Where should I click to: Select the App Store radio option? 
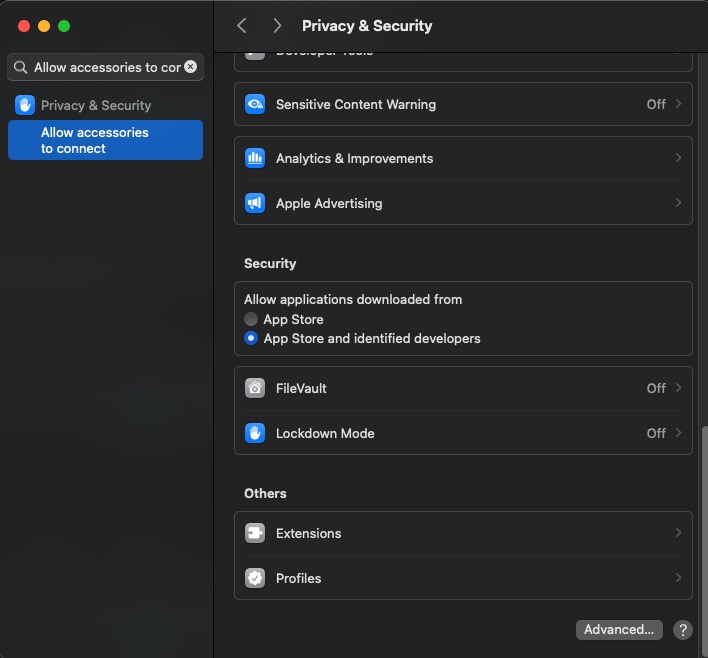click(251, 319)
